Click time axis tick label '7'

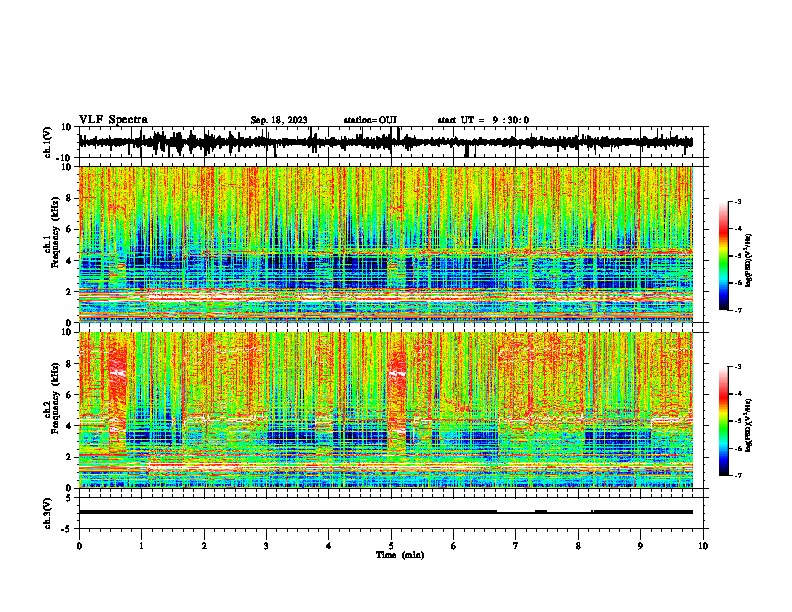pos(516,546)
